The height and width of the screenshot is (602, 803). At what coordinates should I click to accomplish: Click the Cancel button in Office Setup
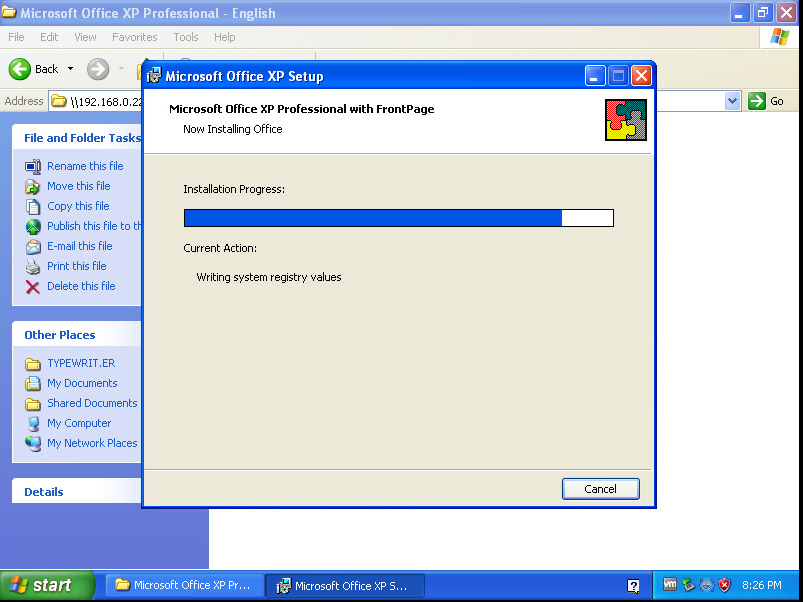[600, 489]
